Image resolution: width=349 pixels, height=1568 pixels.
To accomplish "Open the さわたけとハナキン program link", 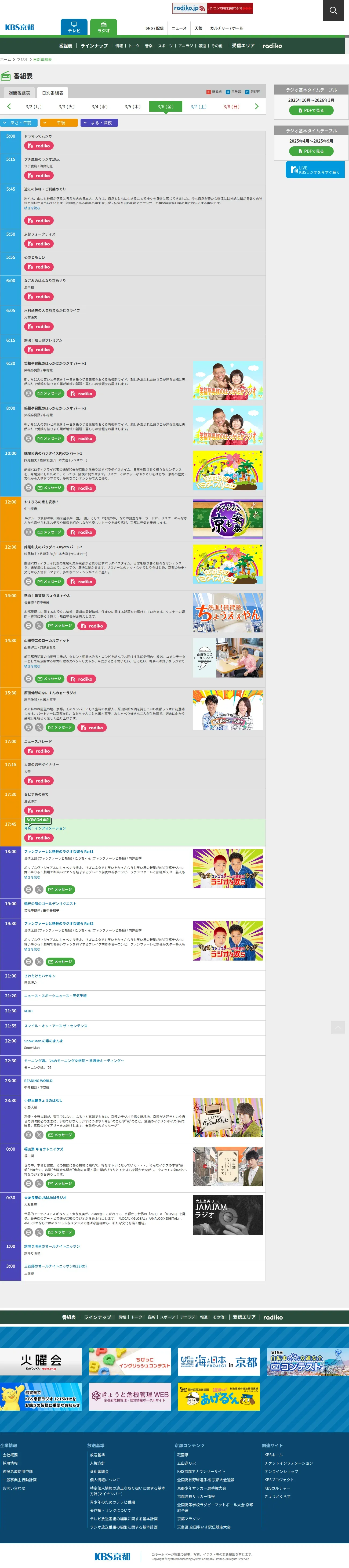I will pyautogui.click(x=39, y=976).
